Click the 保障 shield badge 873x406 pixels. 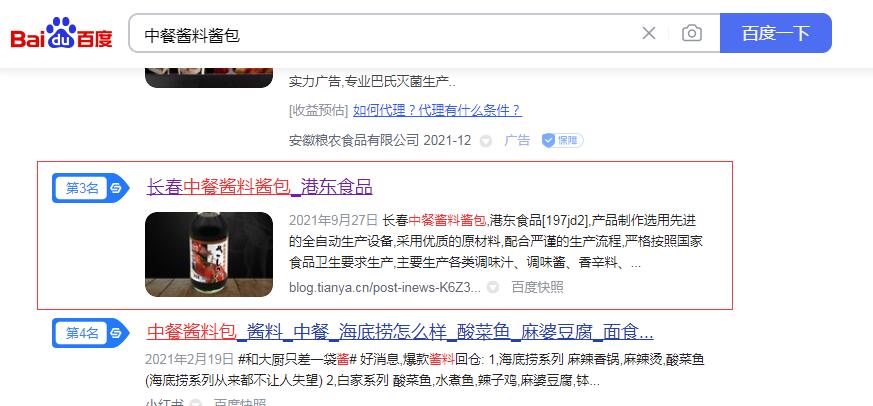[x=562, y=140]
